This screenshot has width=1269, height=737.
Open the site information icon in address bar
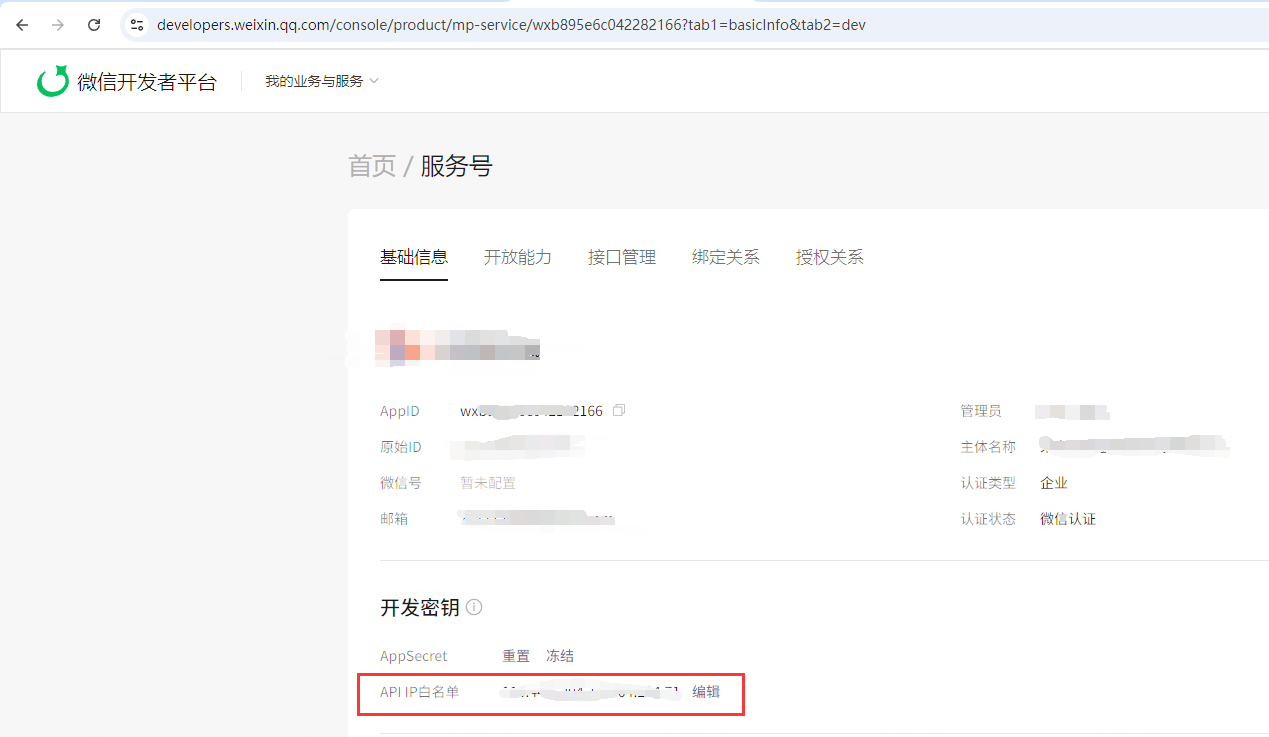coord(137,25)
